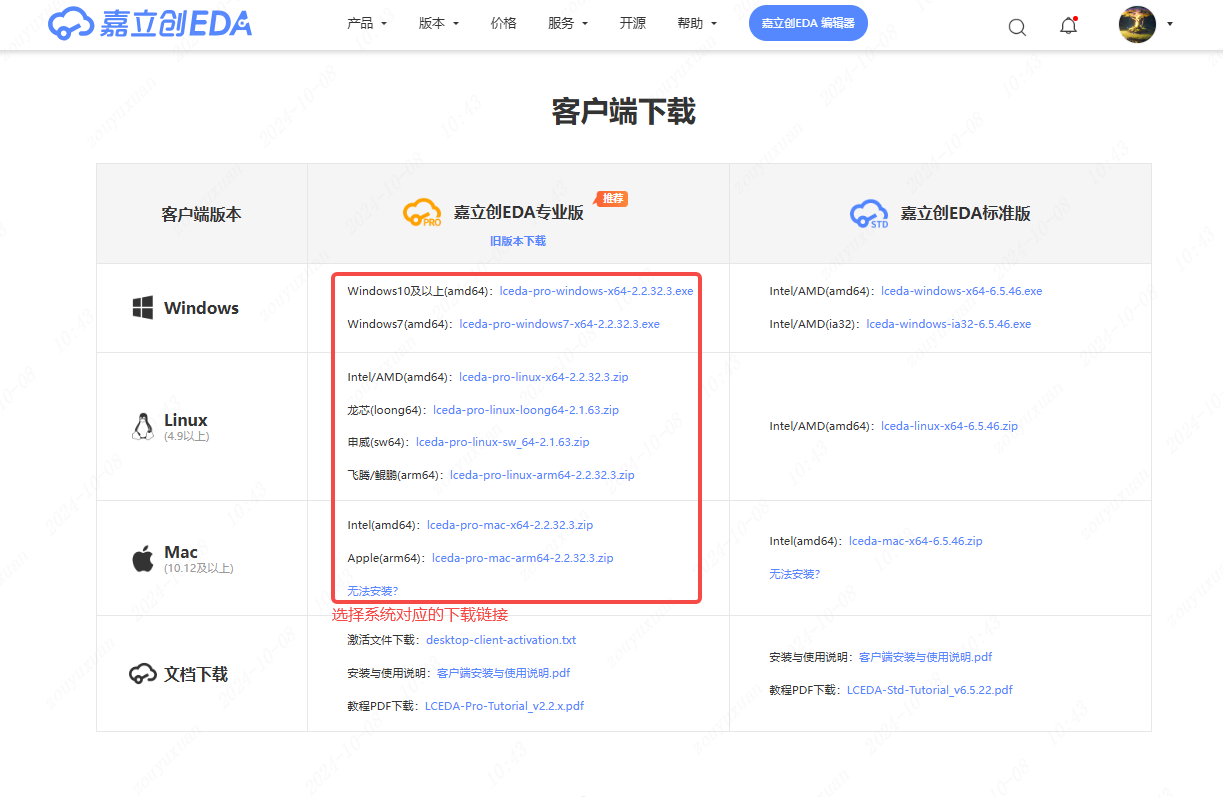Click the (10.12及以上) Mac note

click(x=198, y=568)
